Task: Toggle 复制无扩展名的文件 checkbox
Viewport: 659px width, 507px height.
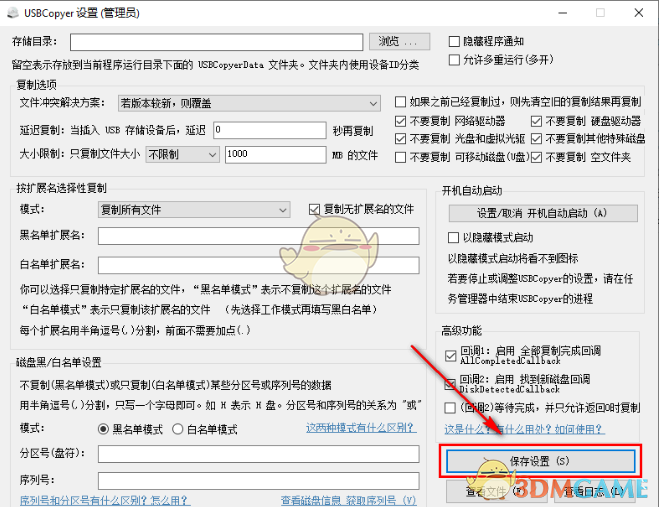Action: (x=314, y=209)
